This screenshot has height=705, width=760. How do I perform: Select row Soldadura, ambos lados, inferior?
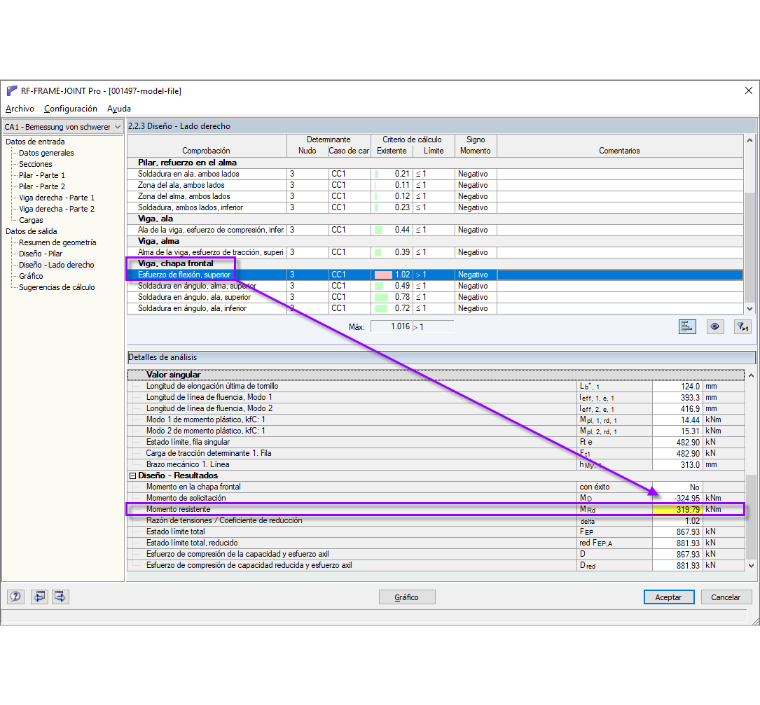coord(435,207)
